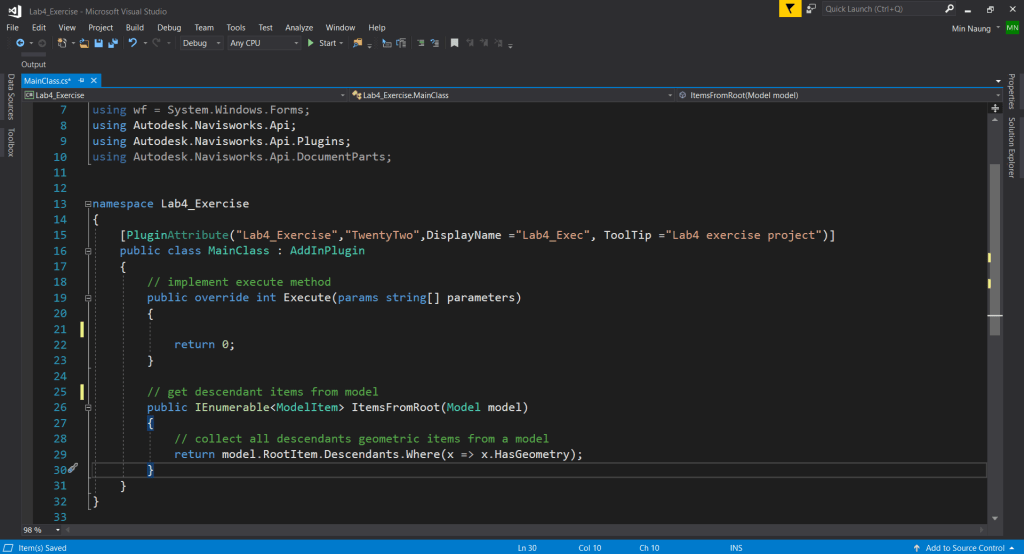Open the Any CPU platform dropdown
Image resolution: width=1024 pixels, height=554 pixels.
(x=263, y=43)
